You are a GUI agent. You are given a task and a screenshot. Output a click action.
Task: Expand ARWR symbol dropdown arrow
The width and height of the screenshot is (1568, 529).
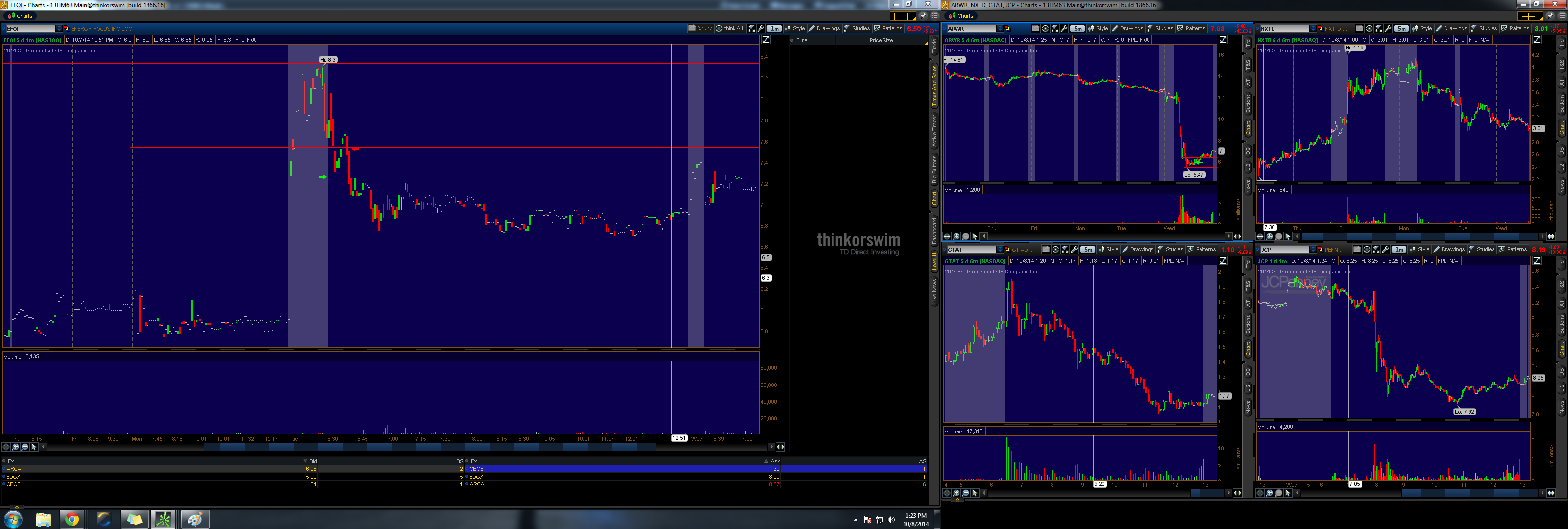[1000, 28]
